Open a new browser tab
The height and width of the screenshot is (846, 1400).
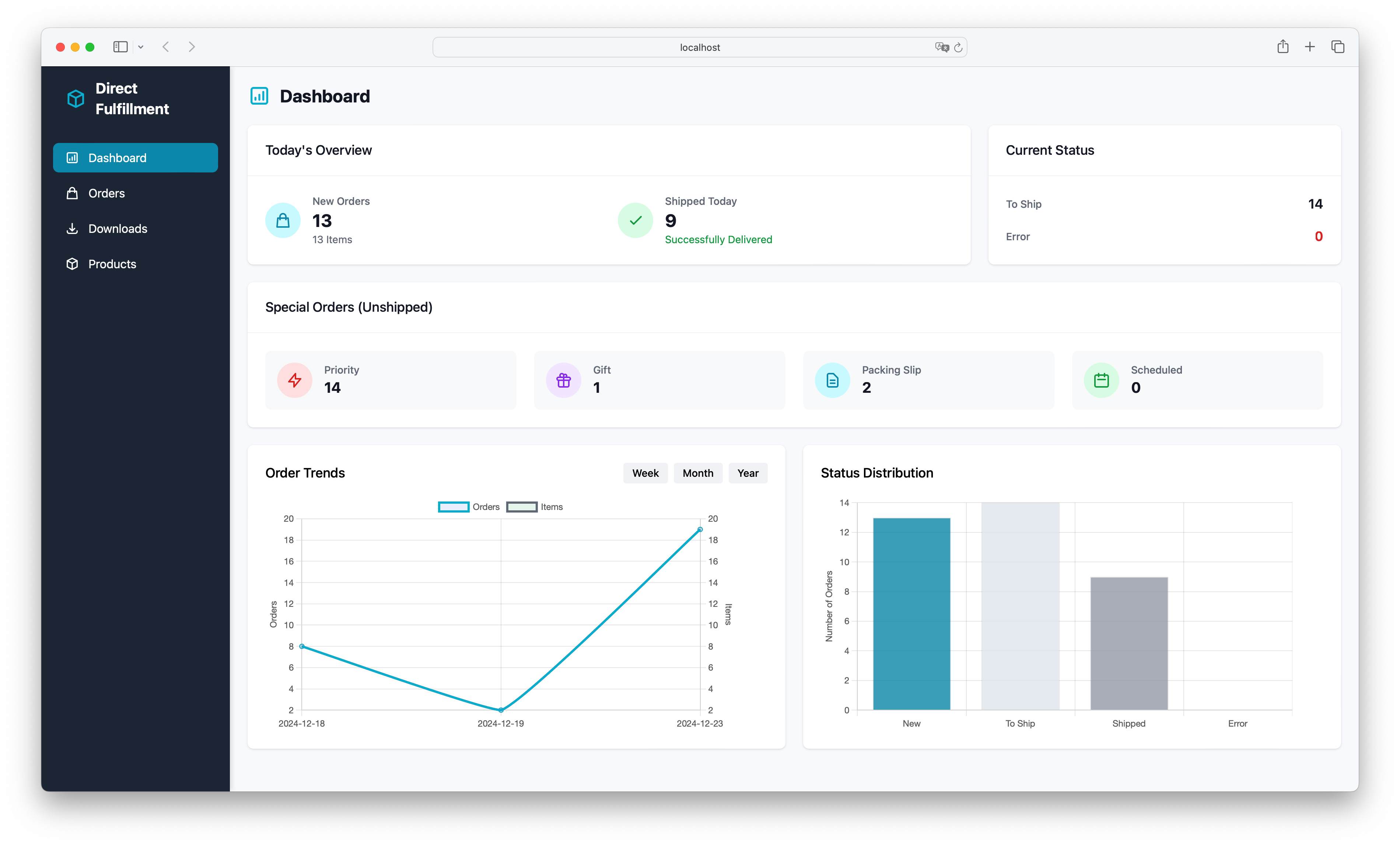pyautogui.click(x=1310, y=46)
